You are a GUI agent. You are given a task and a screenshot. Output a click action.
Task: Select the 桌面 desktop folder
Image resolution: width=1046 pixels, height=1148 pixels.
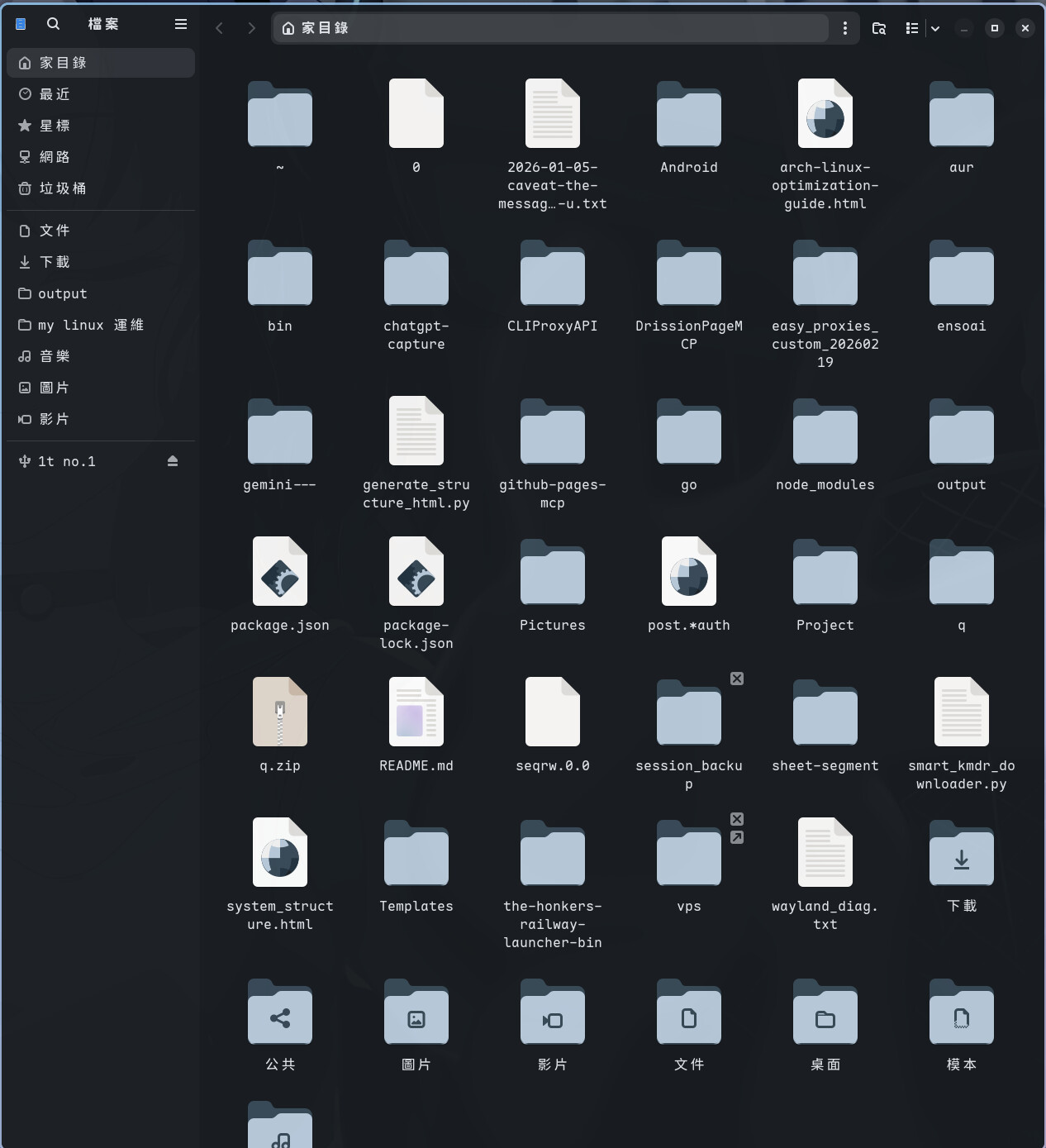pos(825,1012)
